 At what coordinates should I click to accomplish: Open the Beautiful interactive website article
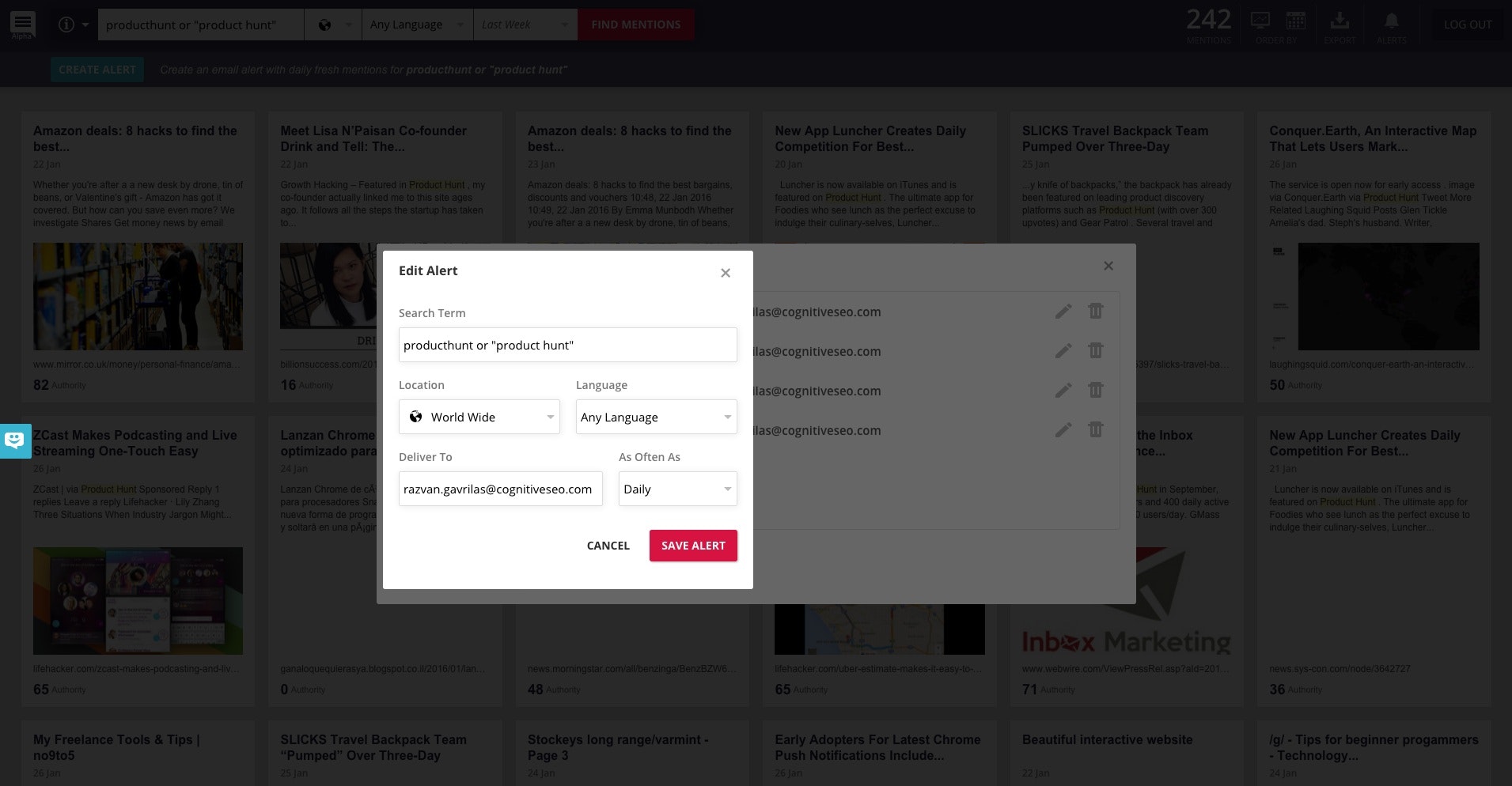1107,739
